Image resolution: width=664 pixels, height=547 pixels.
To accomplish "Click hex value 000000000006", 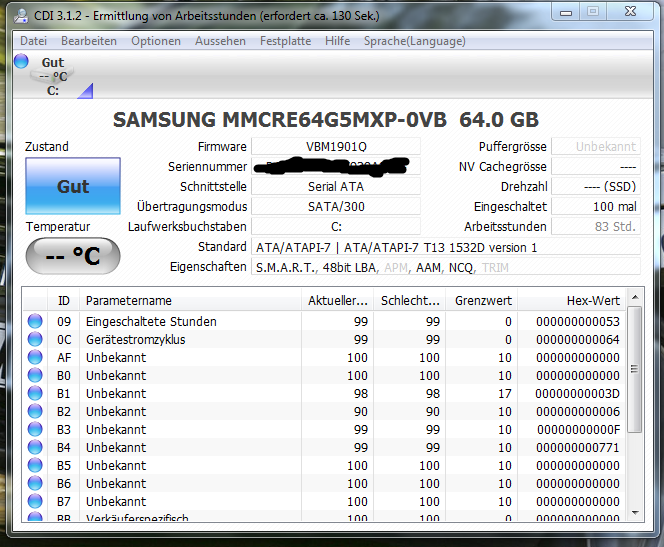I will coord(578,412).
